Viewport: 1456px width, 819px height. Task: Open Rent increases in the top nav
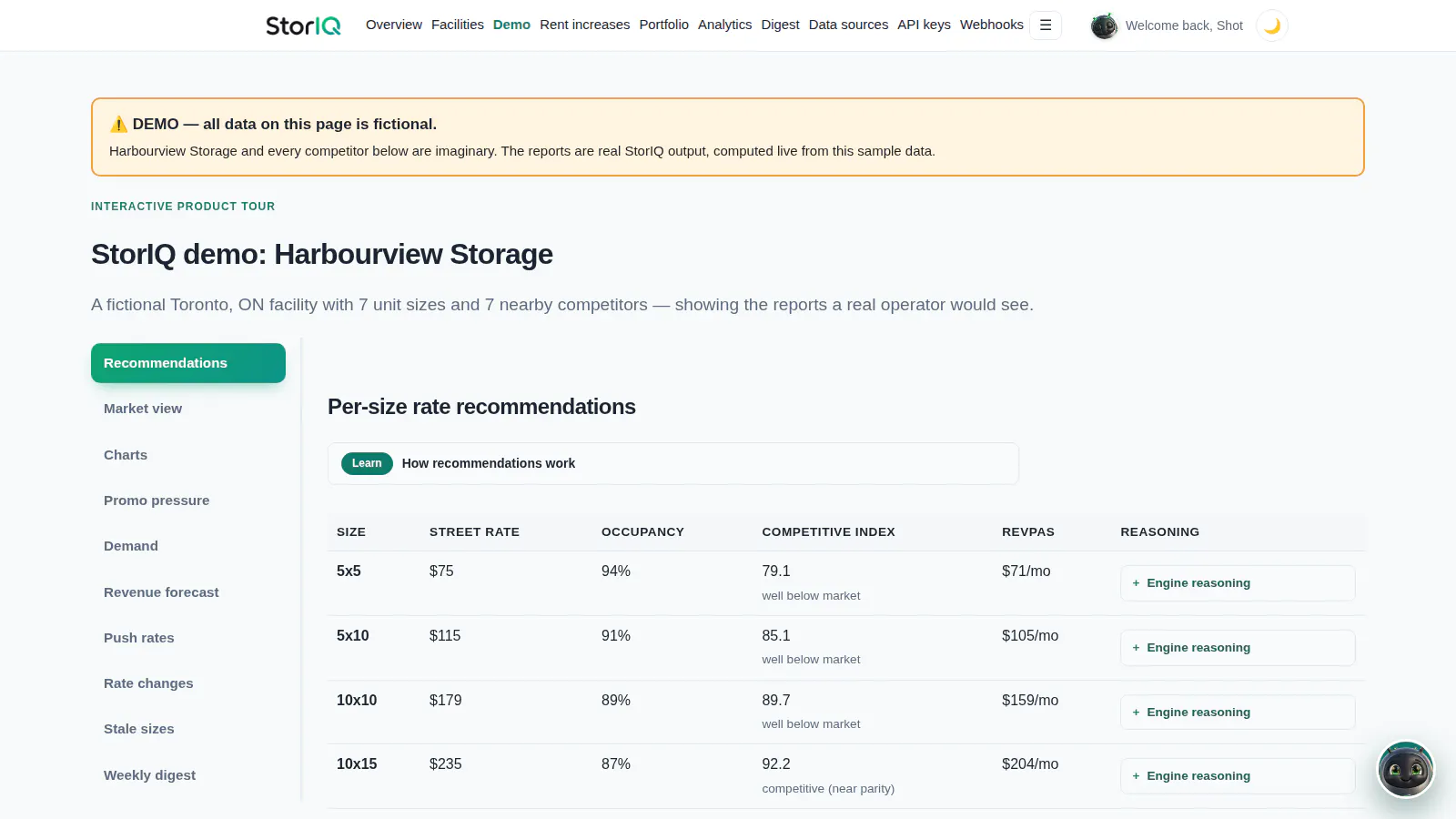(x=585, y=25)
